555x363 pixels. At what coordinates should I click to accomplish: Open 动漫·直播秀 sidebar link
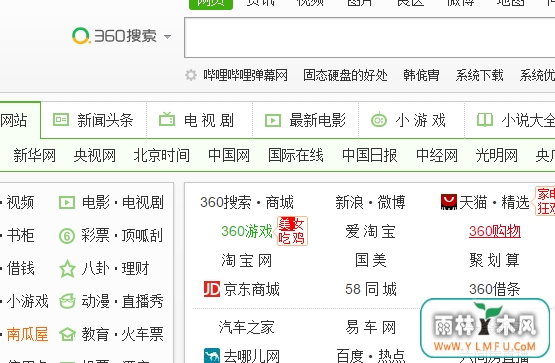122,301
